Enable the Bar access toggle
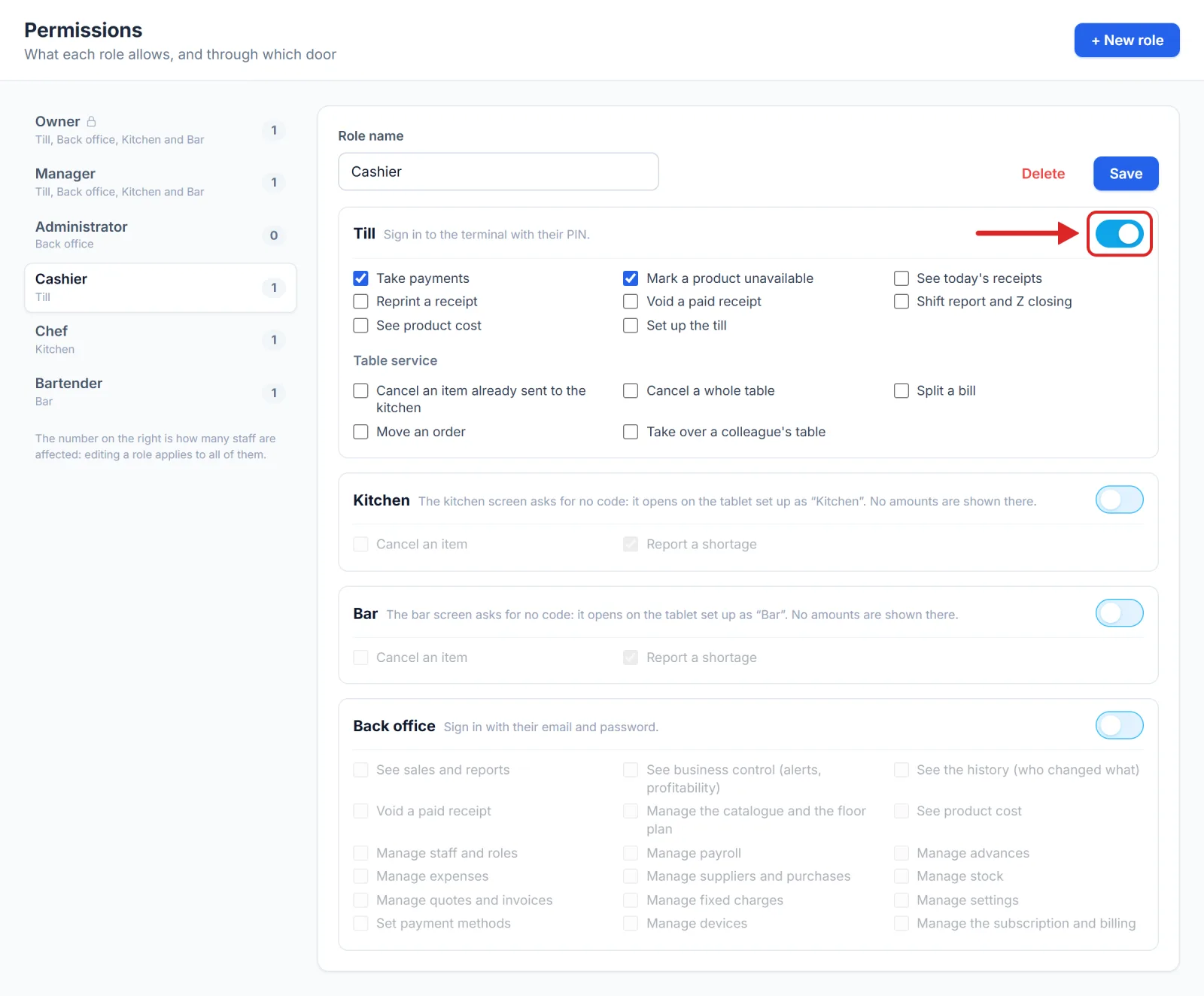 click(x=1119, y=613)
